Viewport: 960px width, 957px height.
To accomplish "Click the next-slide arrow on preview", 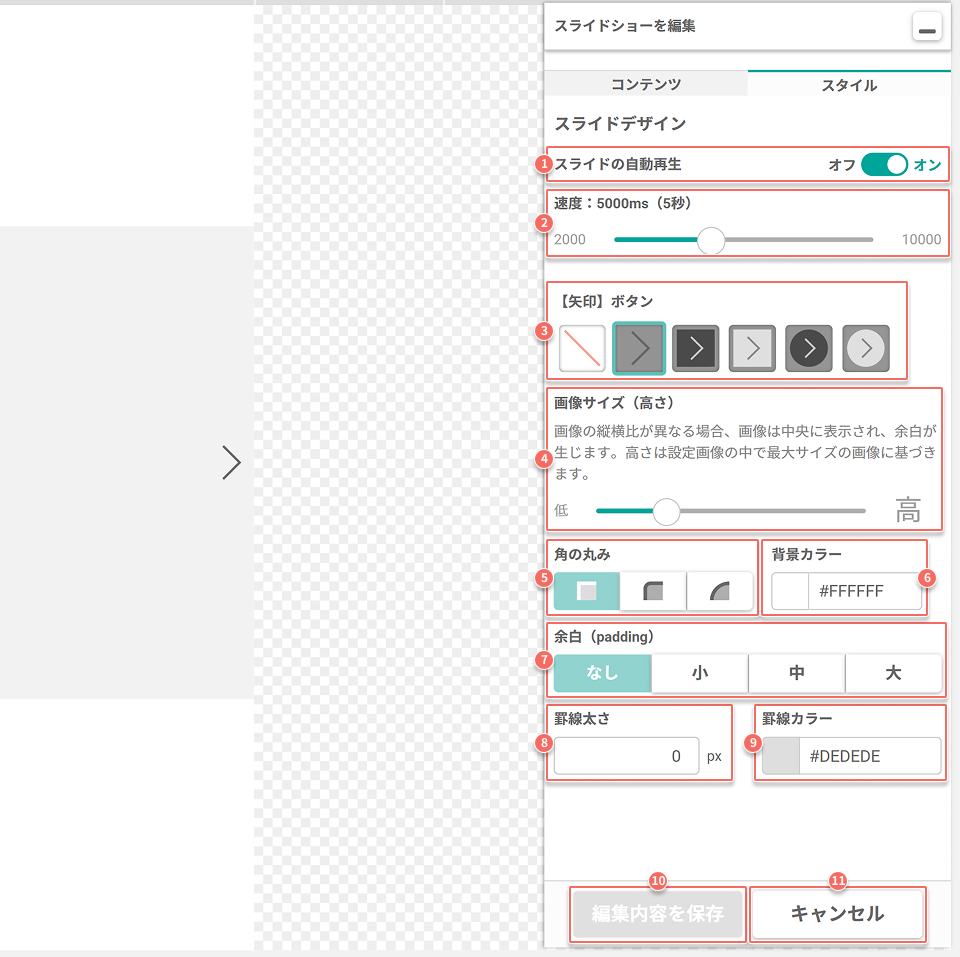I will tap(231, 462).
